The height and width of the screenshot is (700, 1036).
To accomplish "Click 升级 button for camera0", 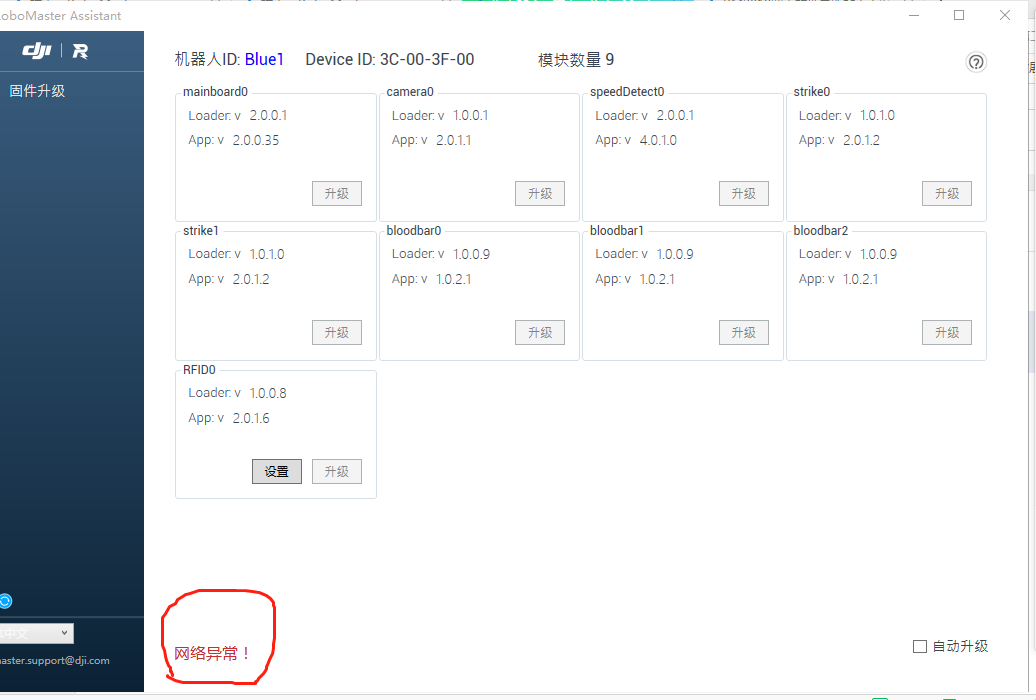I will pyautogui.click(x=540, y=194).
